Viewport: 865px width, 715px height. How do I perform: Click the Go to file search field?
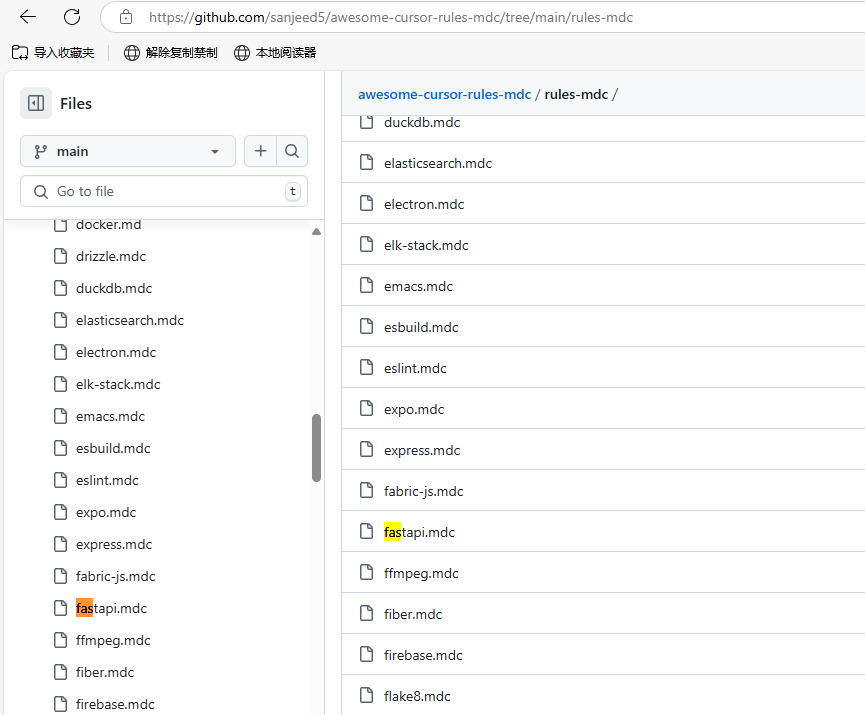pos(164,191)
